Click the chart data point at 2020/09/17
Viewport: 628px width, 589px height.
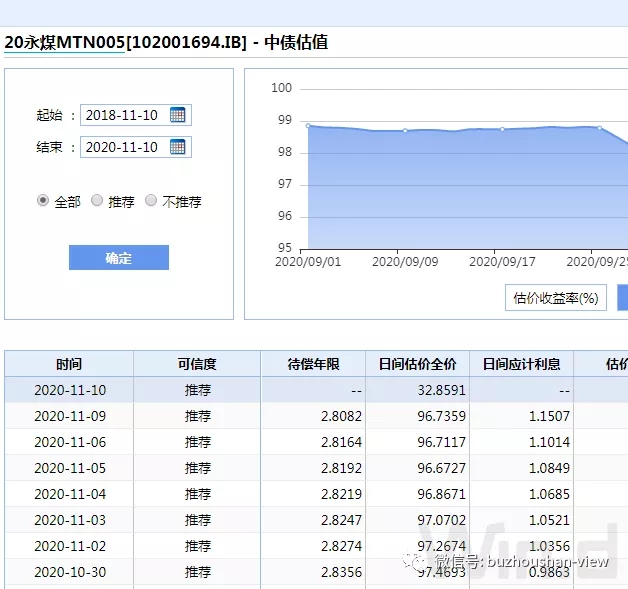coord(503,129)
